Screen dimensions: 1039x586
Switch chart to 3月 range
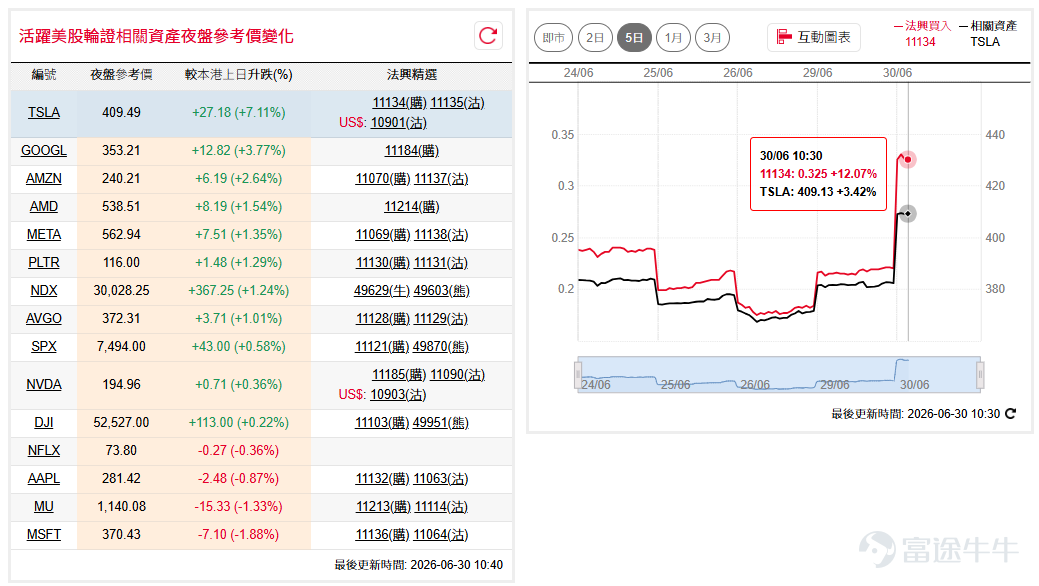click(712, 38)
